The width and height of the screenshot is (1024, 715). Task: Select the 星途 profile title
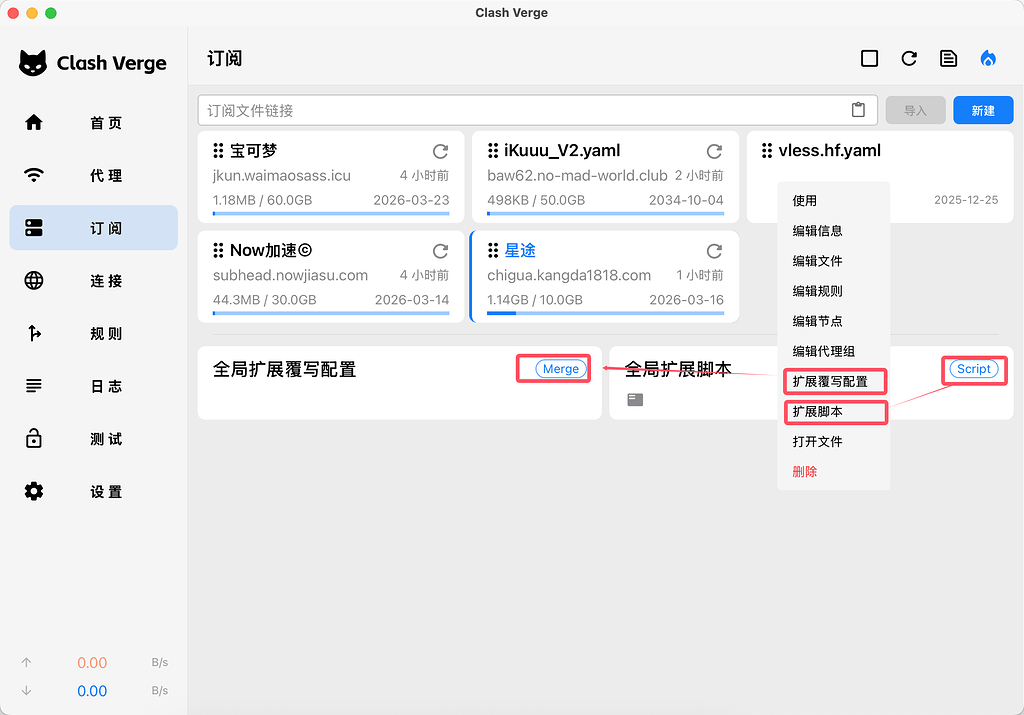520,250
